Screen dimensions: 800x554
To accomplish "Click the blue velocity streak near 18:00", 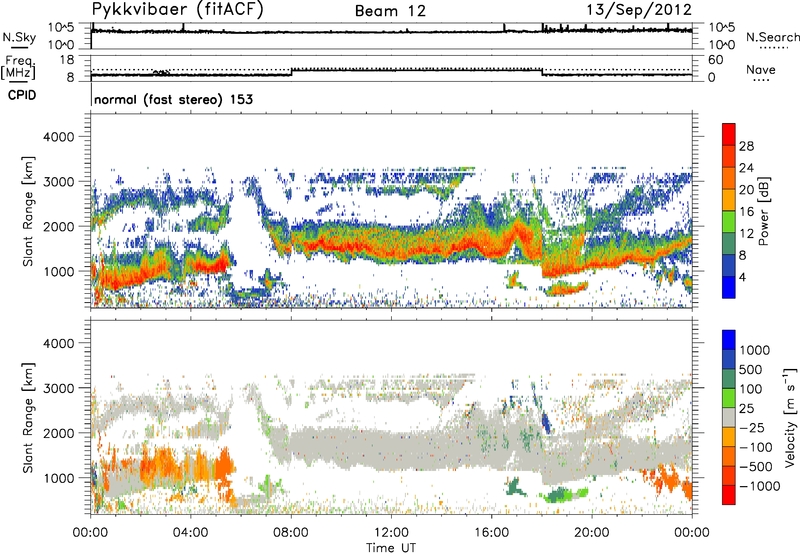I will click(546, 422).
